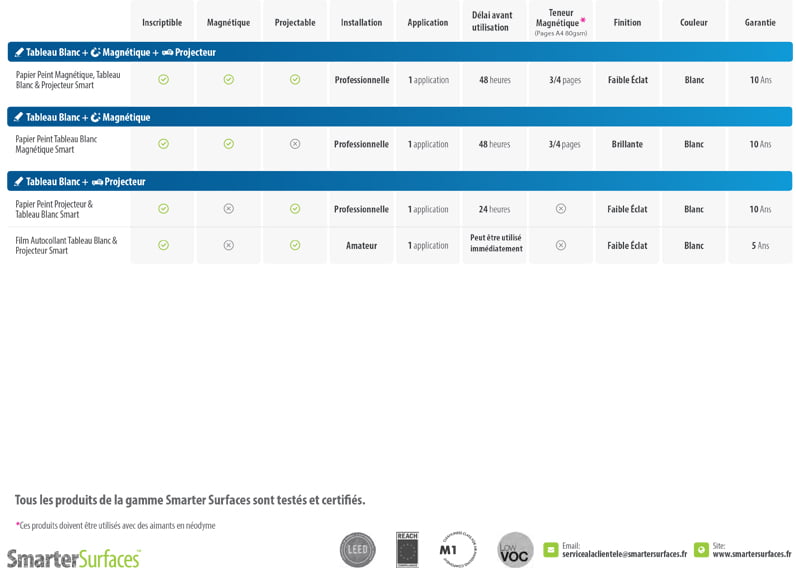Click 'Peut être utilisé immédiatement' cell
The height and width of the screenshot is (569, 796).
[496, 243]
